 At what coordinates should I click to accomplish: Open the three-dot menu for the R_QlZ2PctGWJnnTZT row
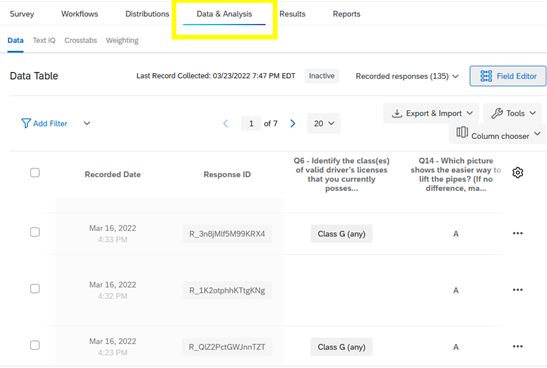tap(518, 346)
